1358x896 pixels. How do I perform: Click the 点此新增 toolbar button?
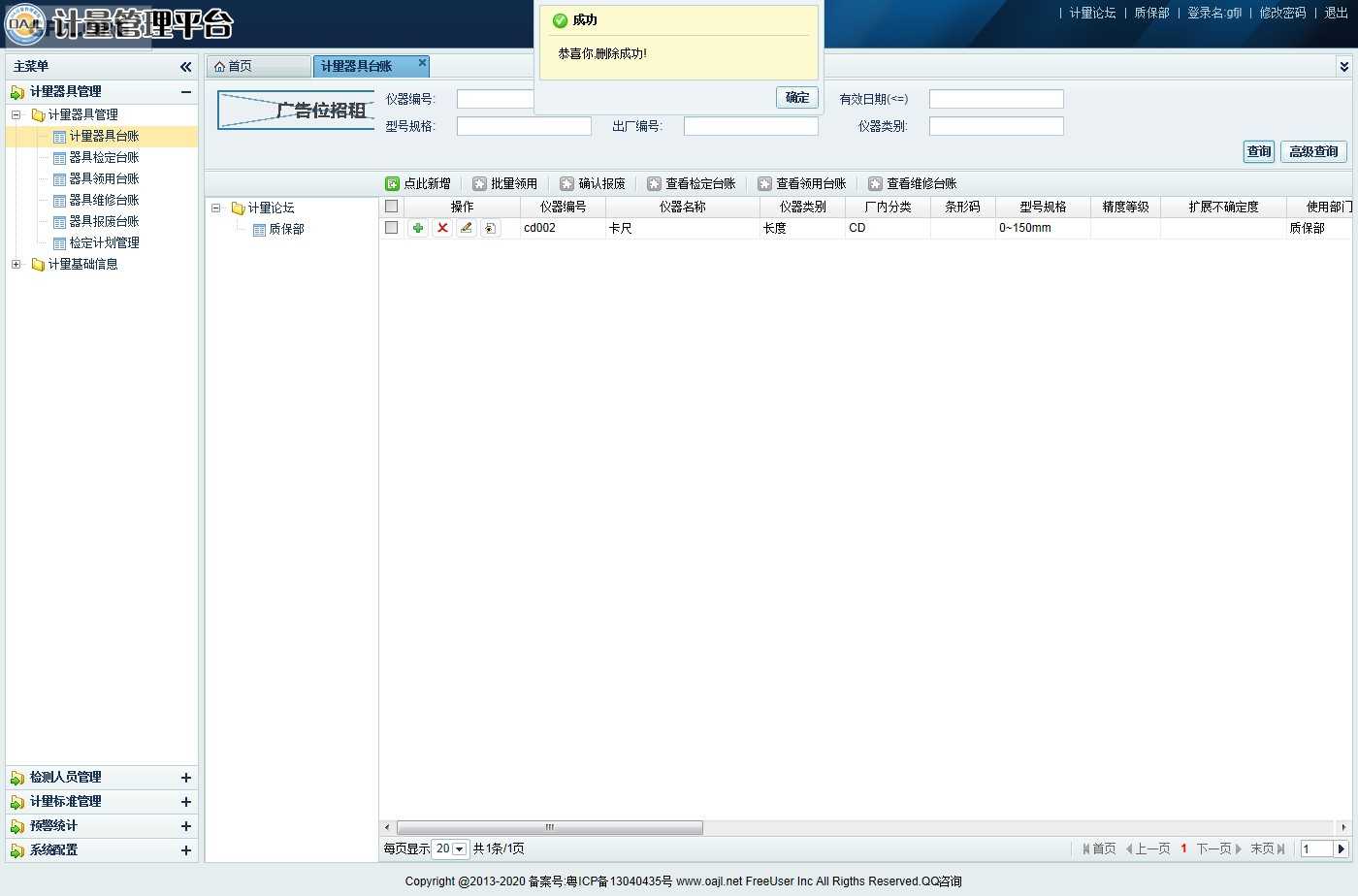(418, 183)
